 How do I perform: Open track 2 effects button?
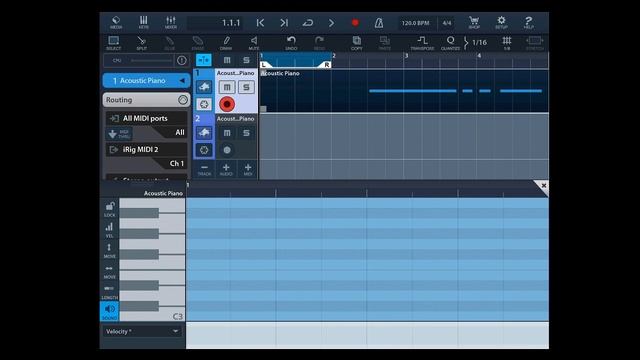click(x=204, y=150)
